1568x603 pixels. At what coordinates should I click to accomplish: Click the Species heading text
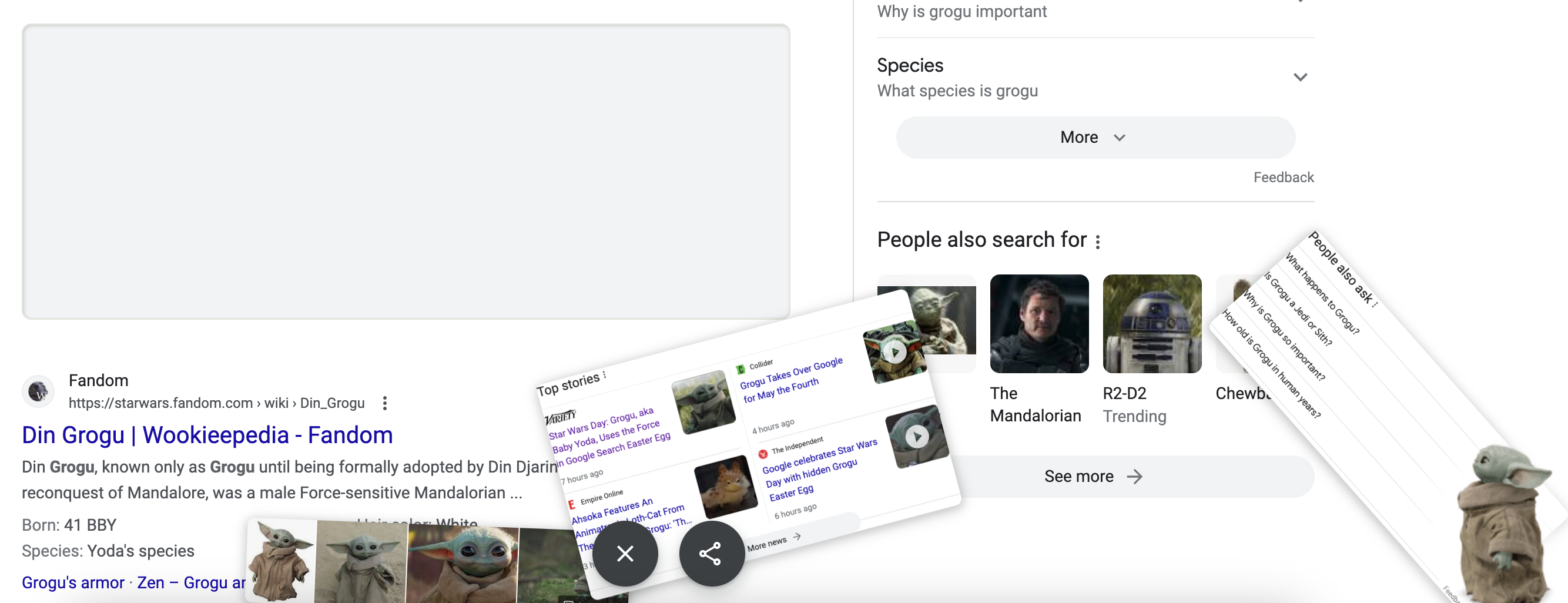[x=909, y=65]
